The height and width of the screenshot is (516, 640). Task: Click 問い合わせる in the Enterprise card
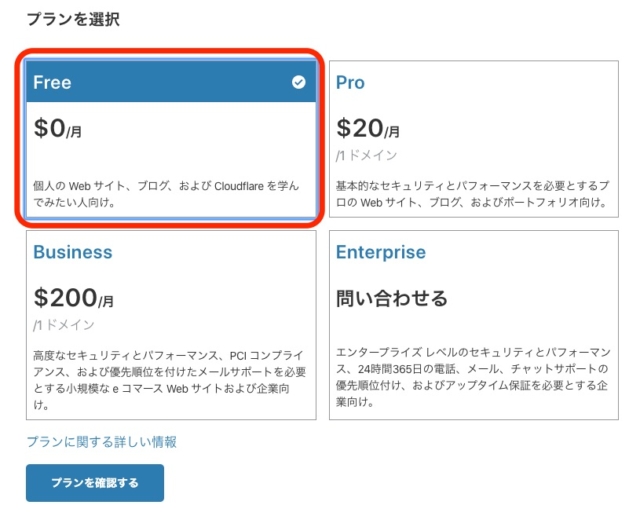click(392, 298)
